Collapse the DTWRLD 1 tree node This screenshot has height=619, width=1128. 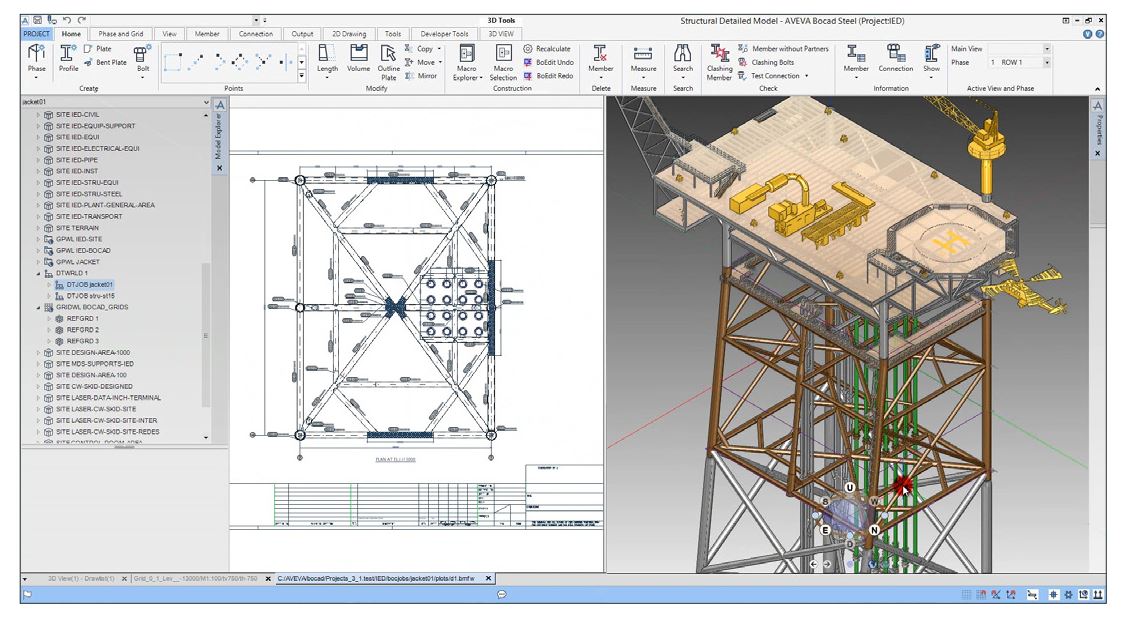pyautogui.click(x=39, y=274)
